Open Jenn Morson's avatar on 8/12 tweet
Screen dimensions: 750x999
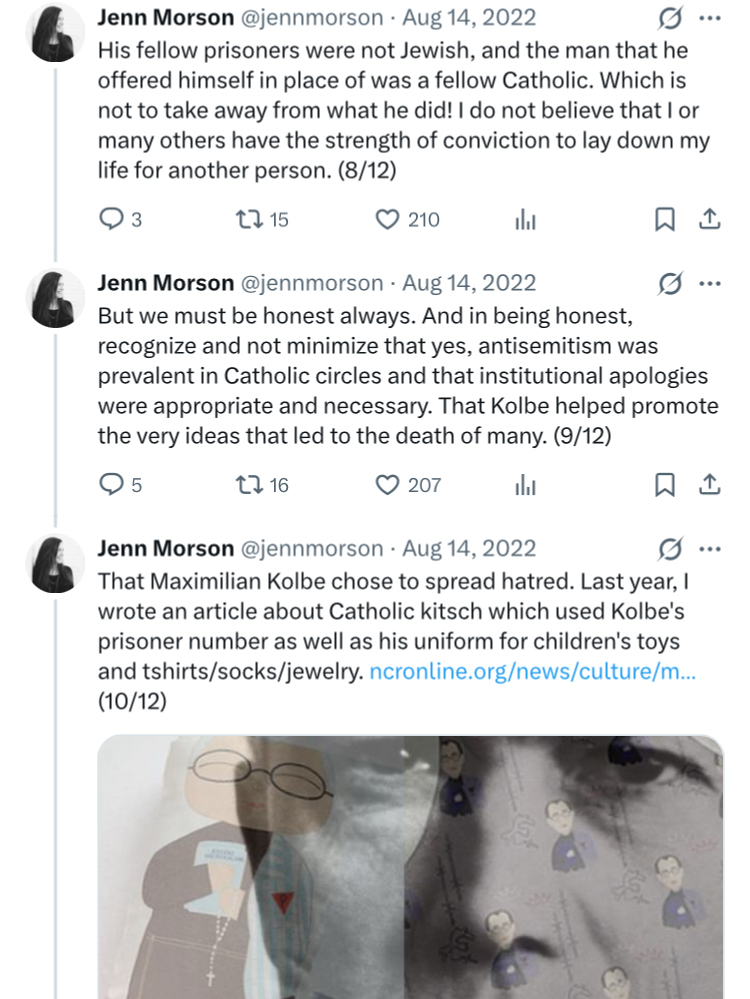[x=54, y=32]
